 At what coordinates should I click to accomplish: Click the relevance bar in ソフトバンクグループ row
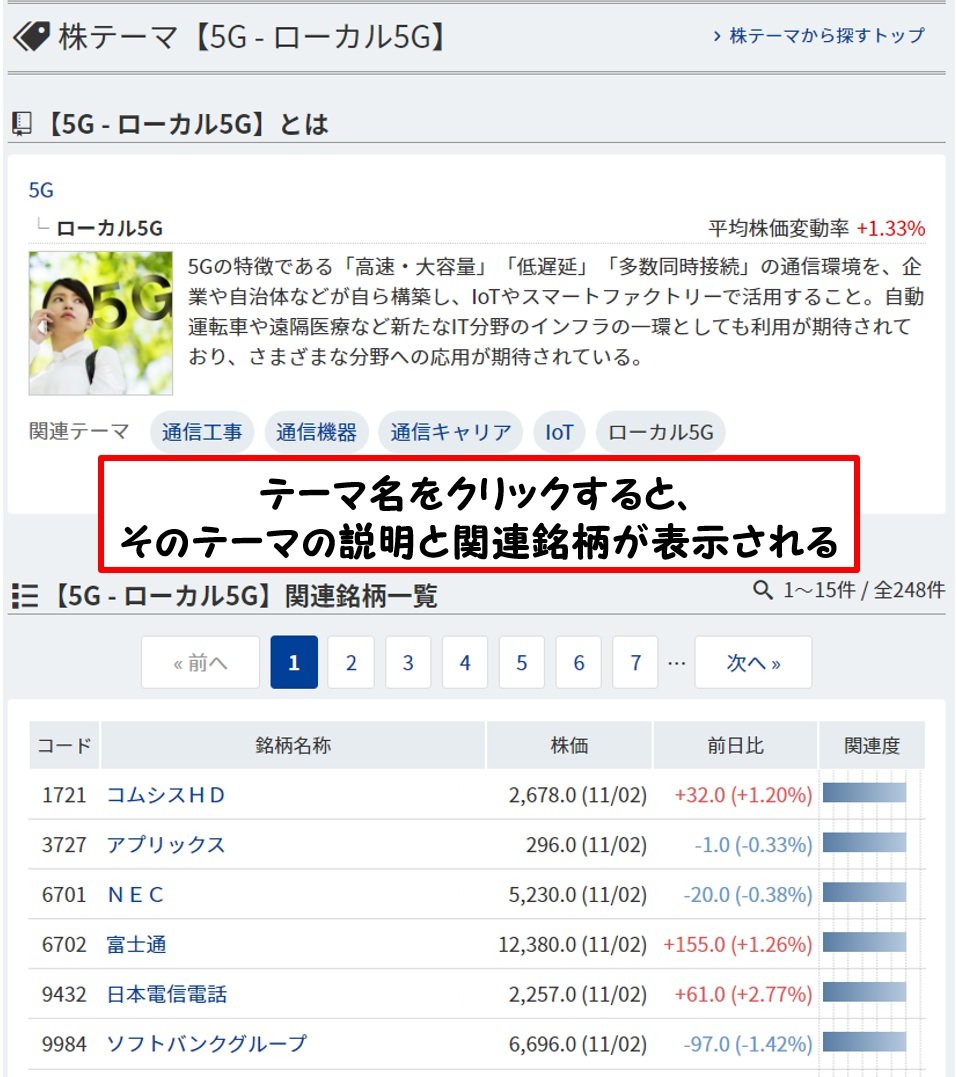(x=864, y=1042)
